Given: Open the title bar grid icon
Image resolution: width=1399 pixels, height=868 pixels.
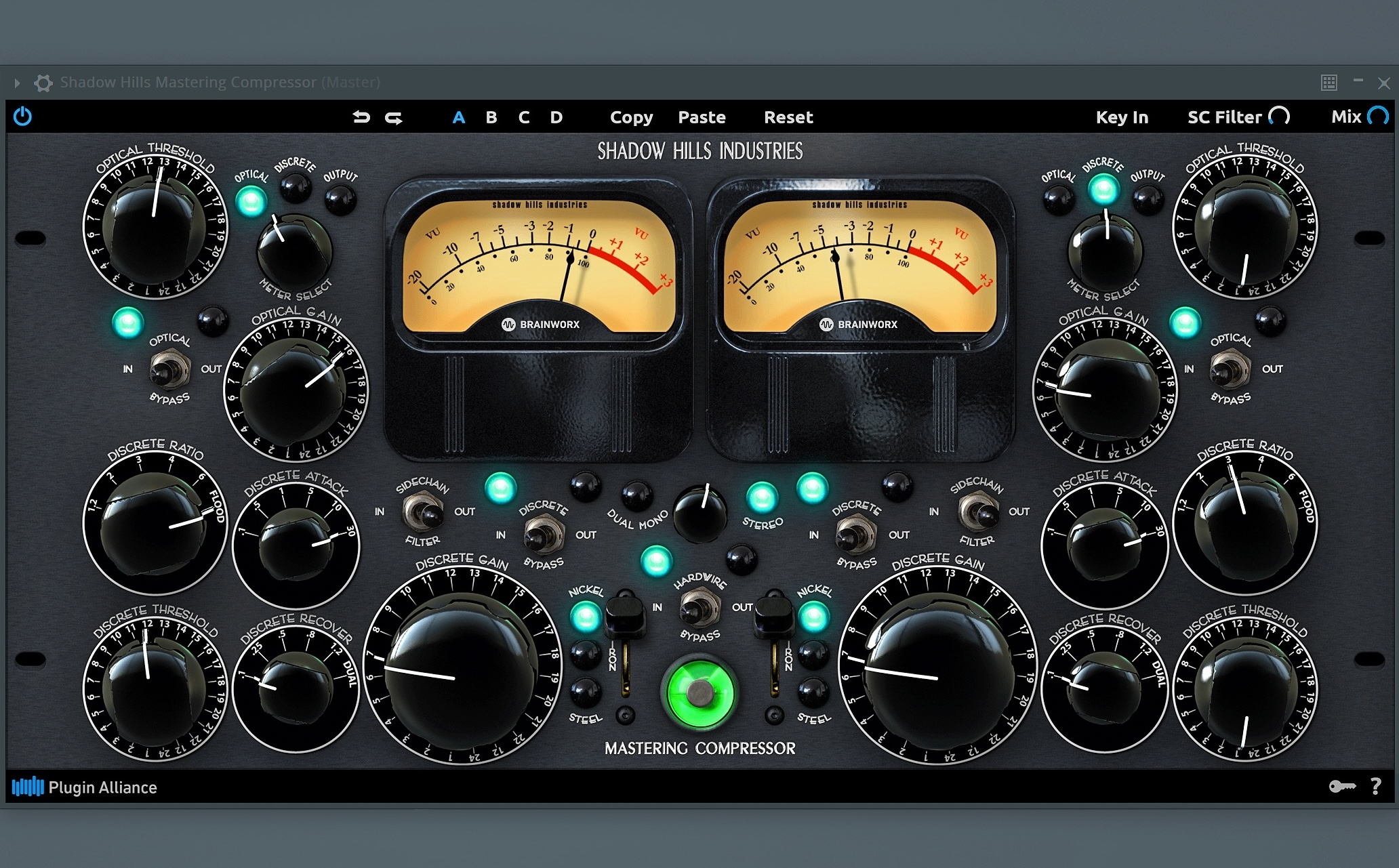Looking at the screenshot, I should pyautogui.click(x=1329, y=83).
